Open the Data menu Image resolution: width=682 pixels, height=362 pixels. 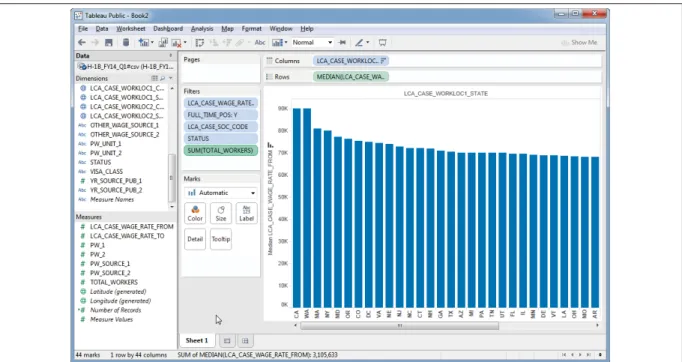102,29
